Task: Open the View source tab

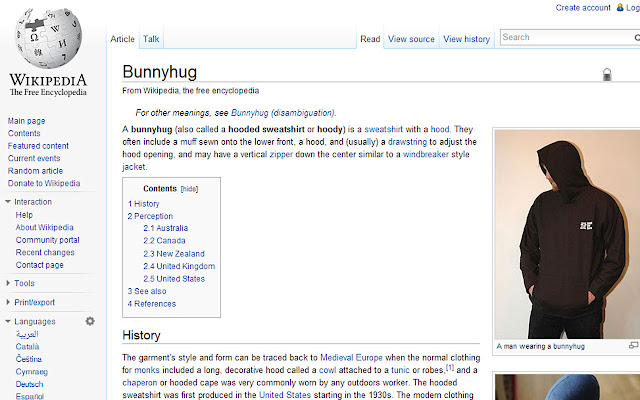Action: pyautogui.click(x=411, y=39)
